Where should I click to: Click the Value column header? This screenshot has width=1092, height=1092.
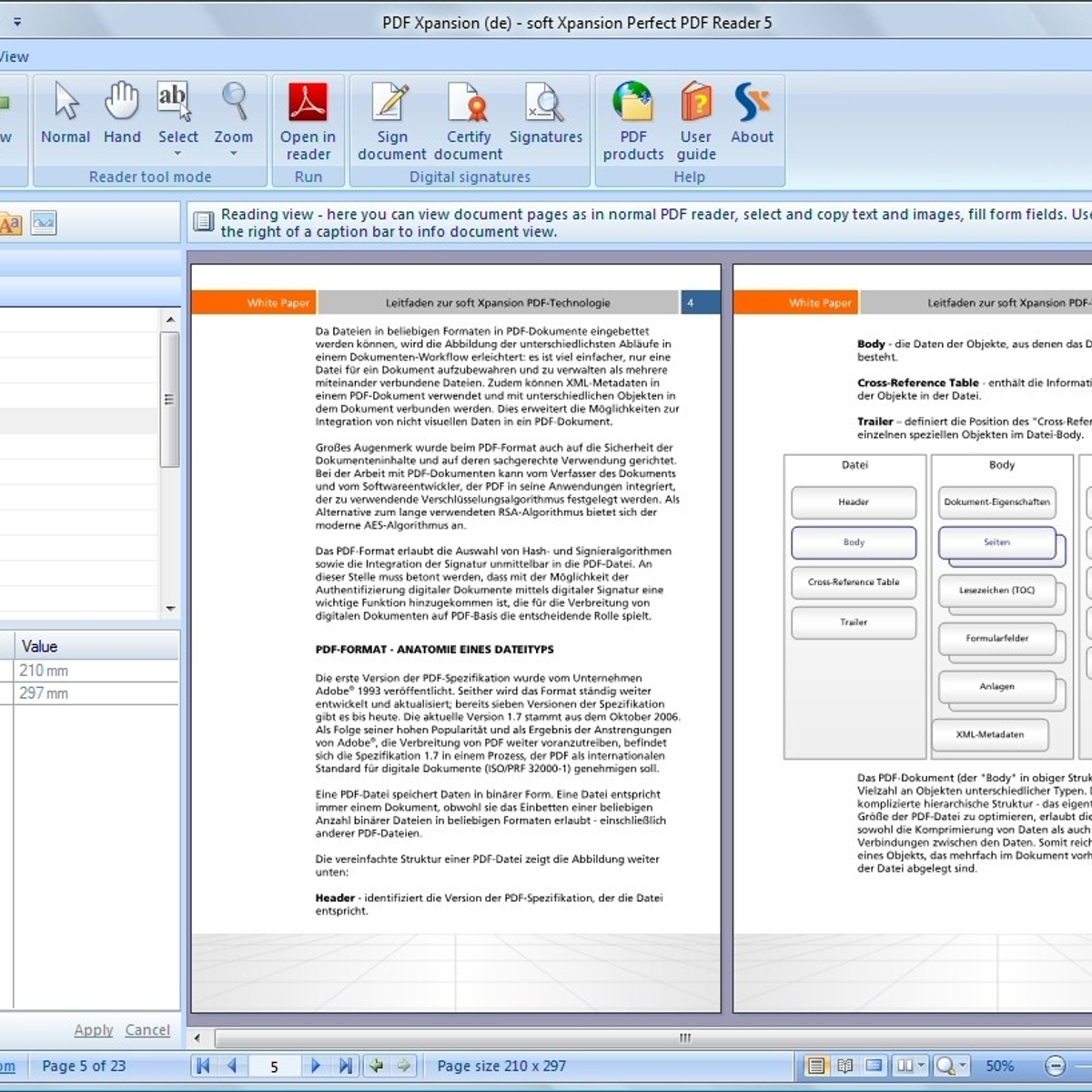(x=96, y=646)
